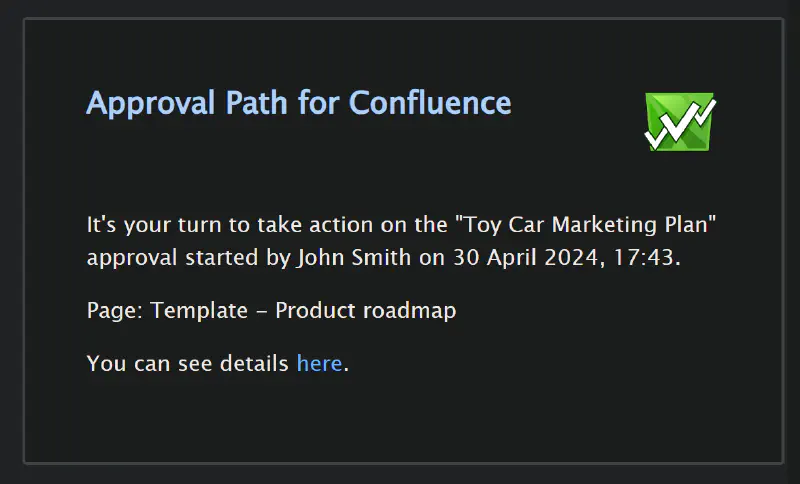The height and width of the screenshot is (484, 800).
Task: Click the name John Smith in the message
Action: coord(354,258)
